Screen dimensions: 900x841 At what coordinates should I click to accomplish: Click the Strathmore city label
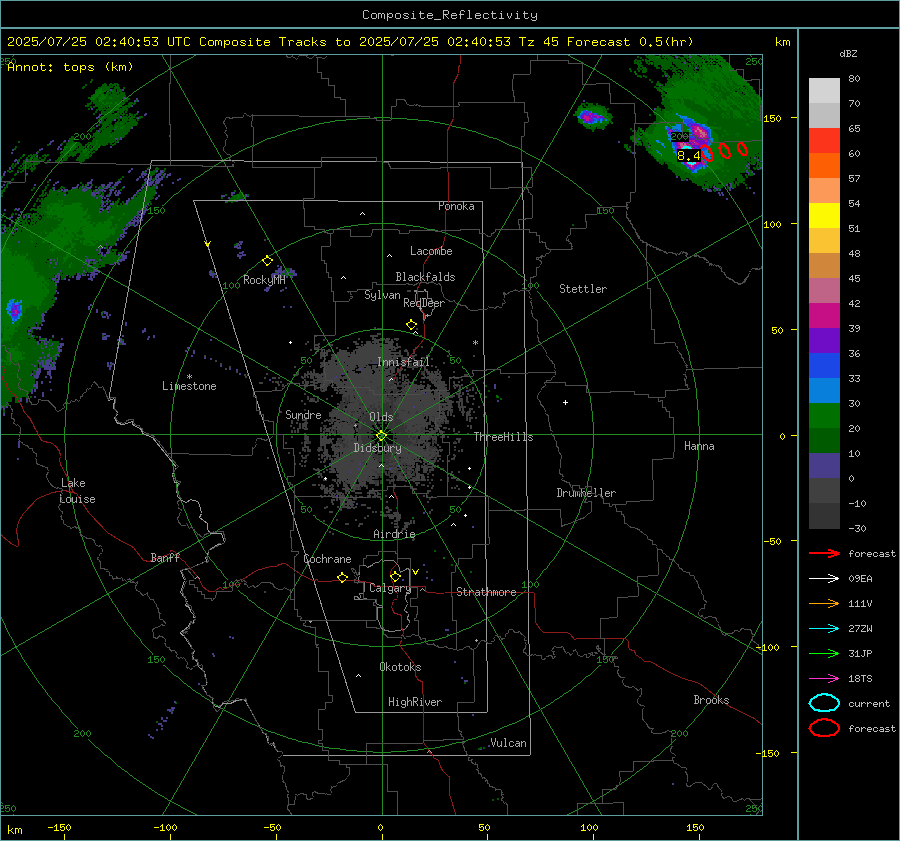point(486,592)
